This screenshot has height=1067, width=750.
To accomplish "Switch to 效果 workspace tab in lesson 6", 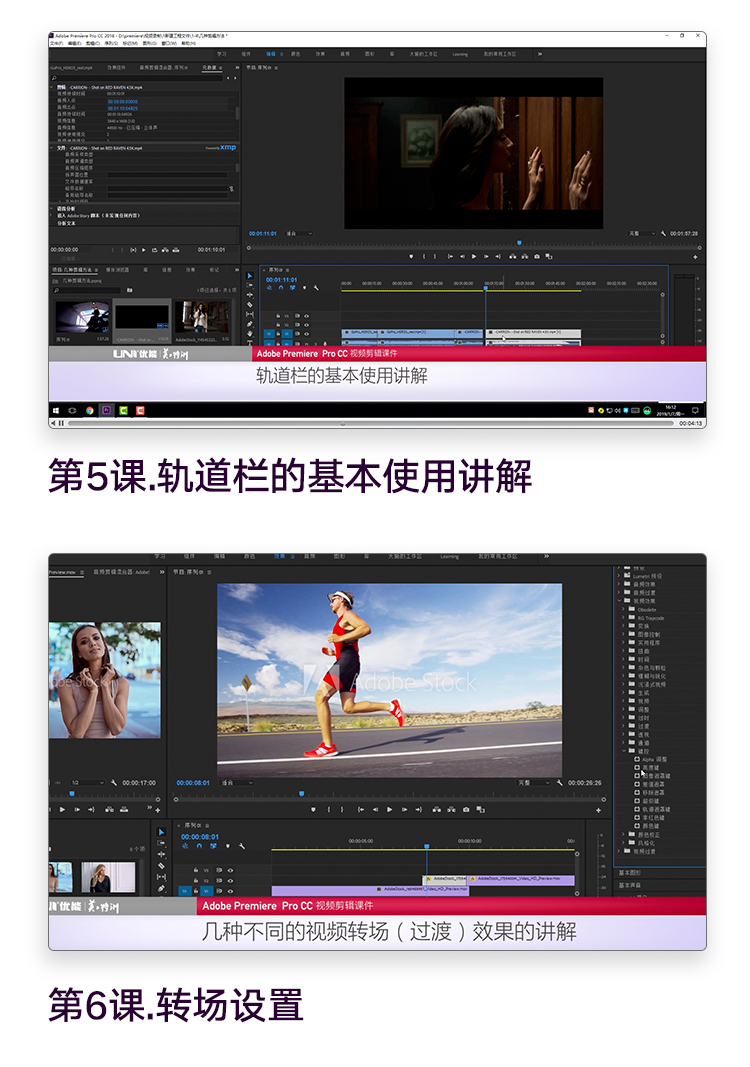I will click(x=279, y=557).
